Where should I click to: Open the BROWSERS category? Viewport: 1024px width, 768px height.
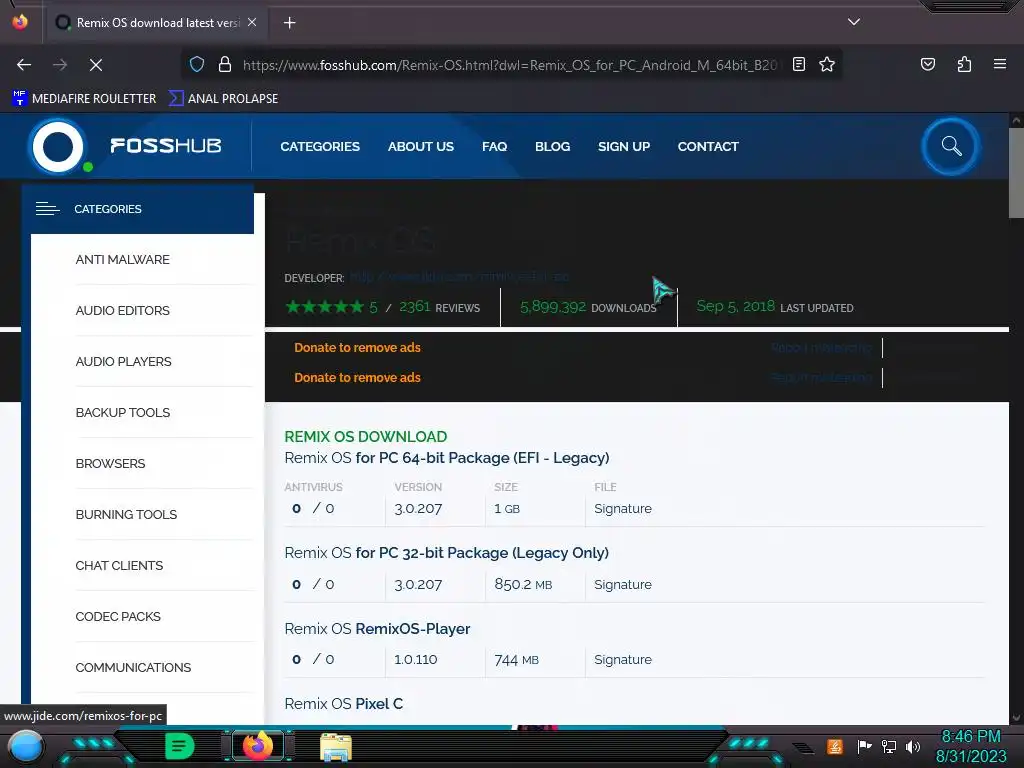pyautogui.click(x=110, y=463)
